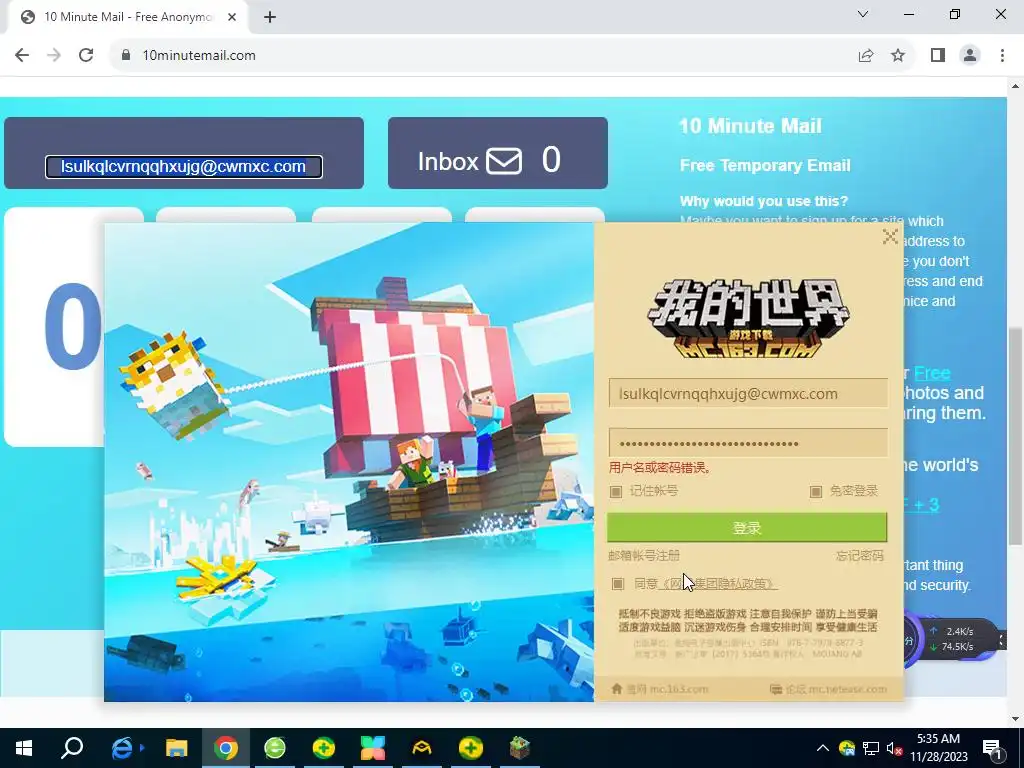Click the Free link in the webpage sidebar
Viewport: 1024px width, 768px height.
932,374
